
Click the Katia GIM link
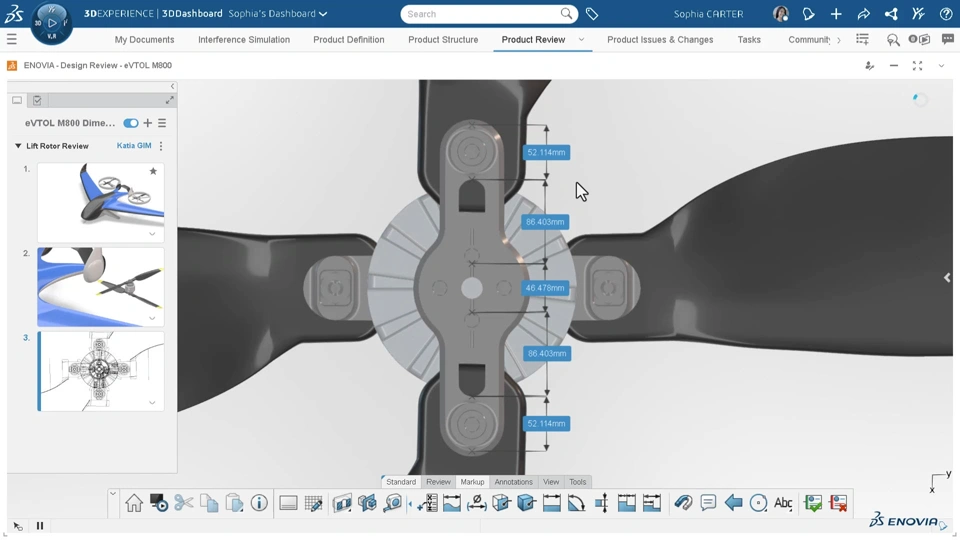tap(133, 146)
